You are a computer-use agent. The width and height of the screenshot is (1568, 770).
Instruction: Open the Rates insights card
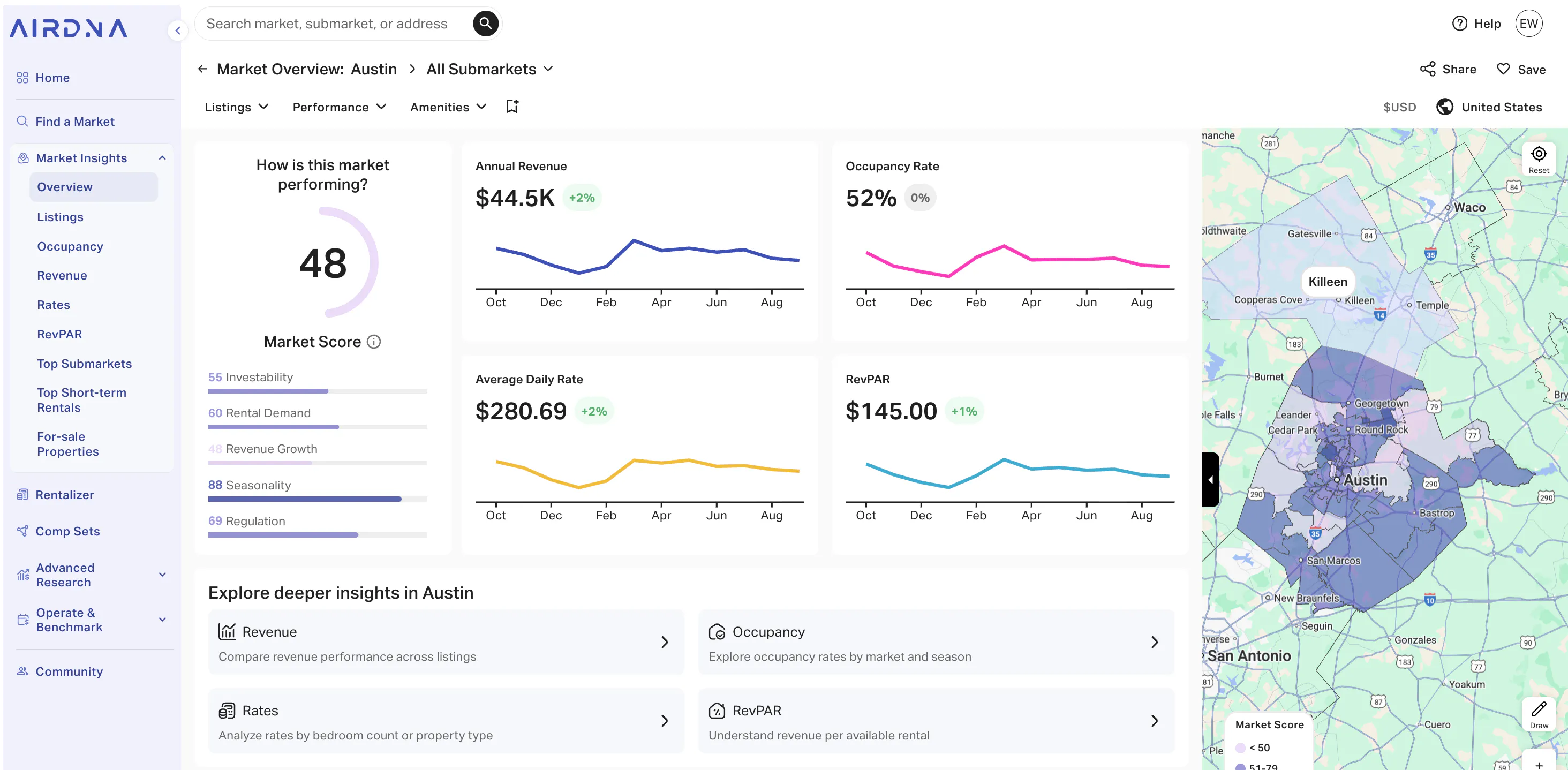pos(446,721)
